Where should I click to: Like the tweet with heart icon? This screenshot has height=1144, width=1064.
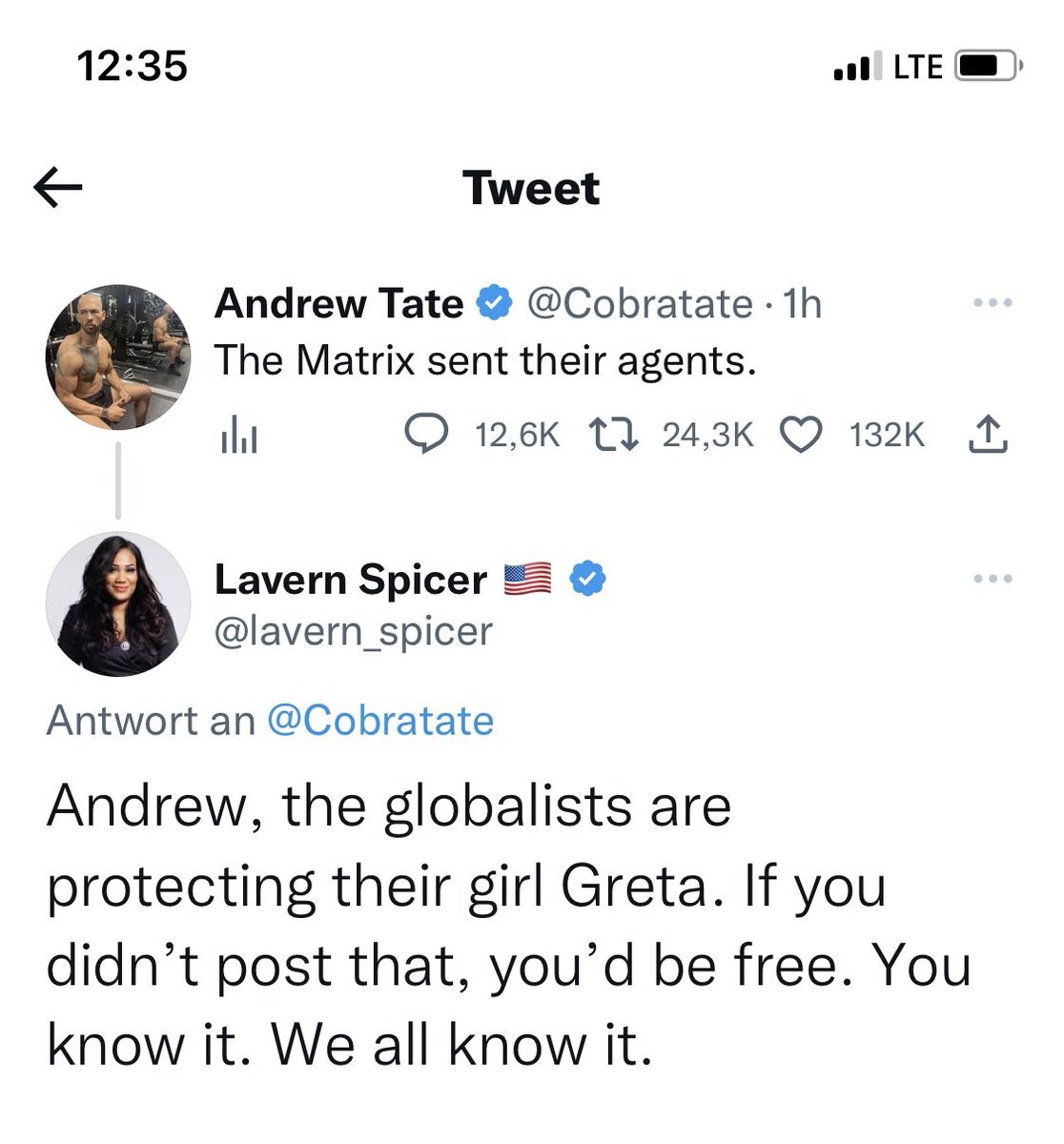click(x=801, y=435)
